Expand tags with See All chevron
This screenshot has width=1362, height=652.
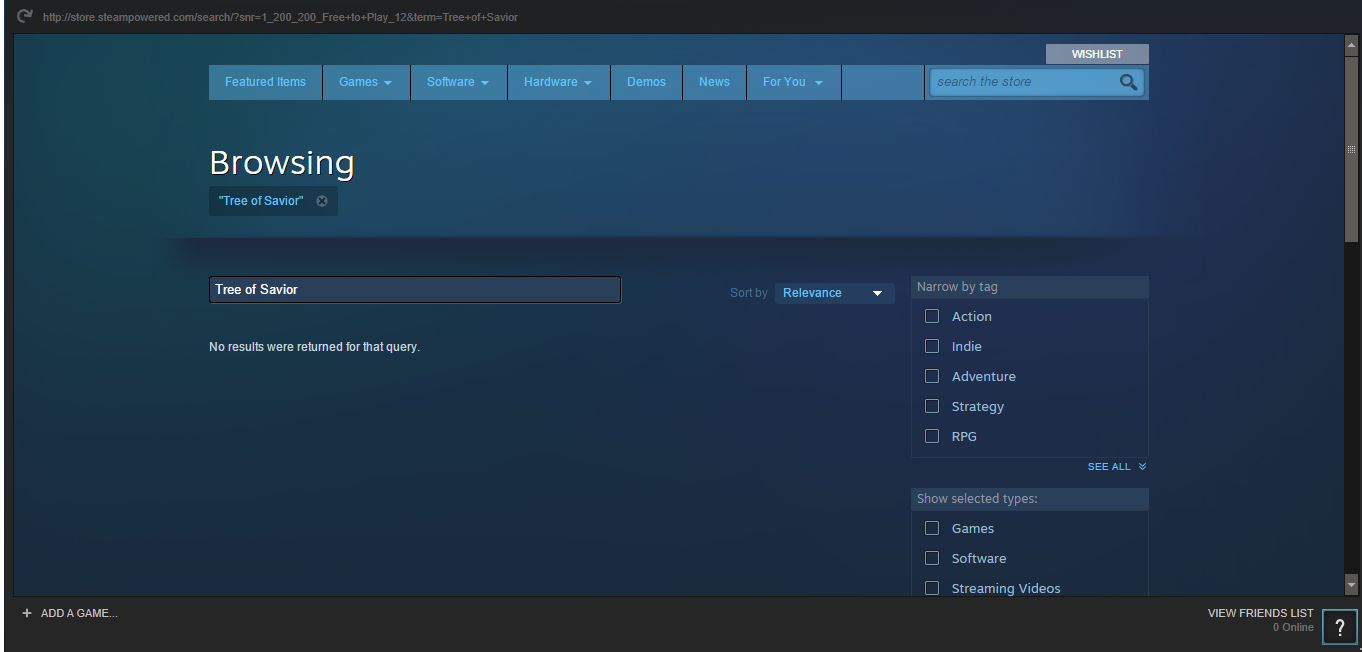tap(1142, 467)
